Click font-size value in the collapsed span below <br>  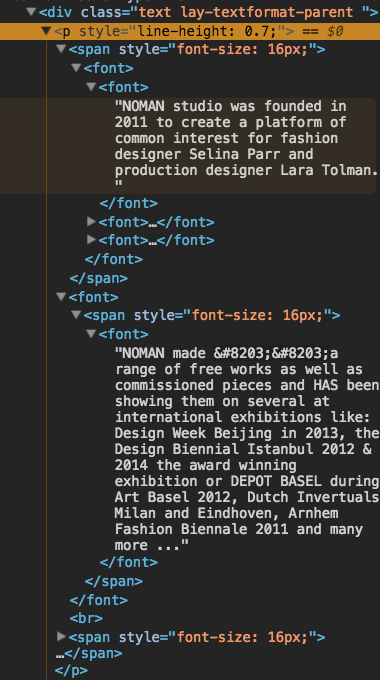[x=242, y=637]
